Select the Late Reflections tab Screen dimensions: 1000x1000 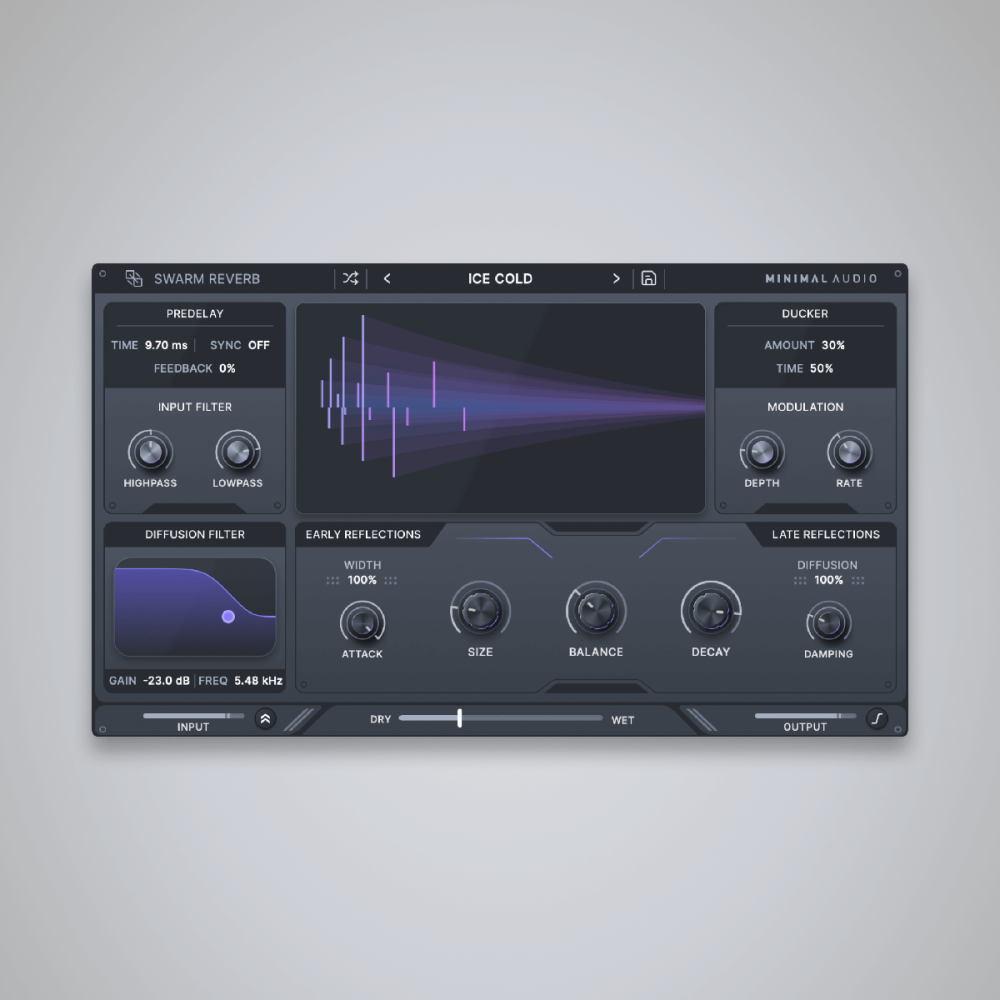coord(824,534)
